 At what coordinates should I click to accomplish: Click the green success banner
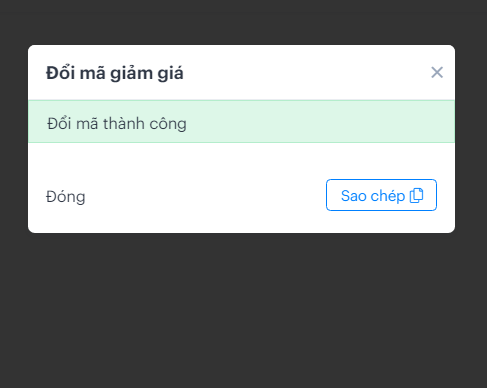(241, 121)
